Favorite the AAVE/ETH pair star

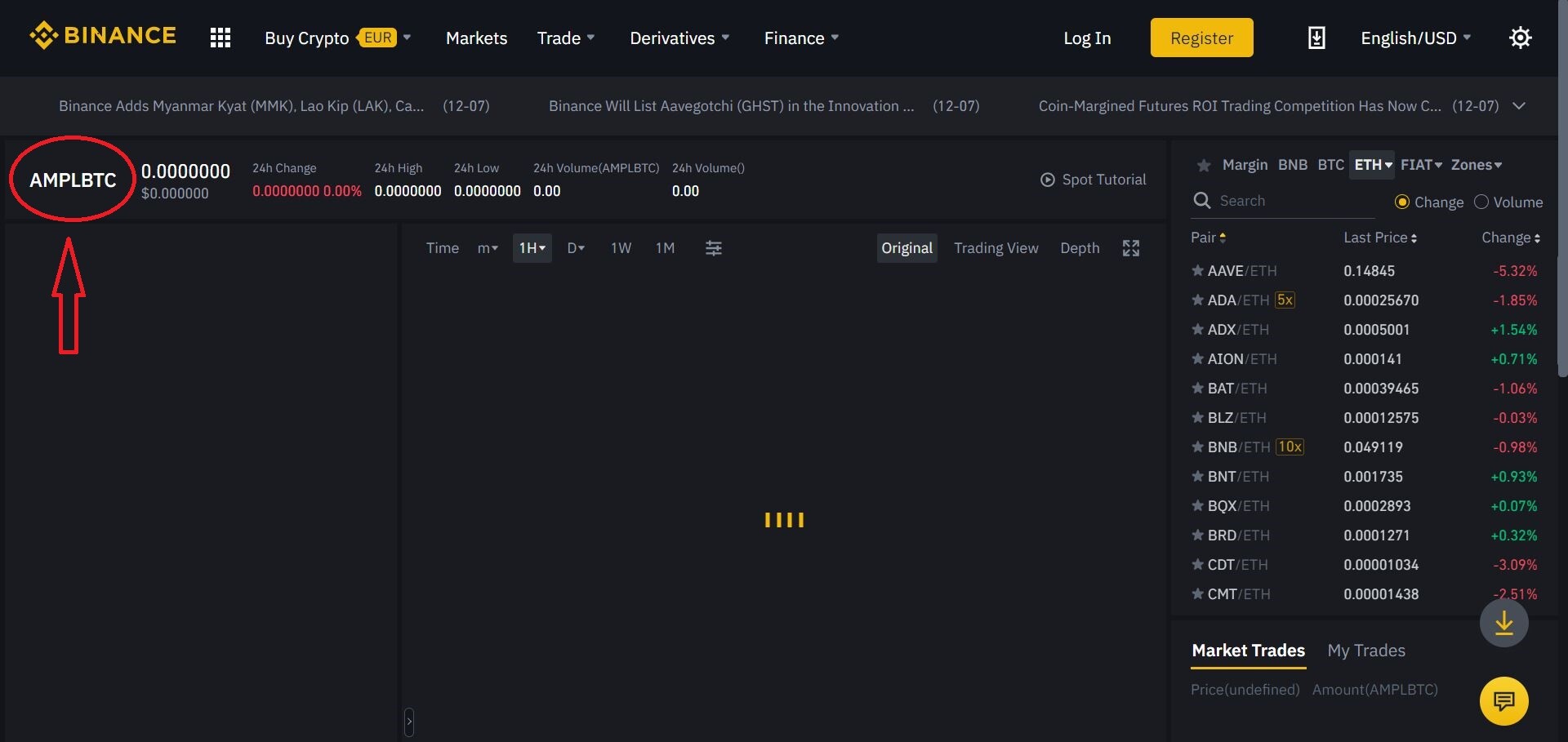[1196, 270]
